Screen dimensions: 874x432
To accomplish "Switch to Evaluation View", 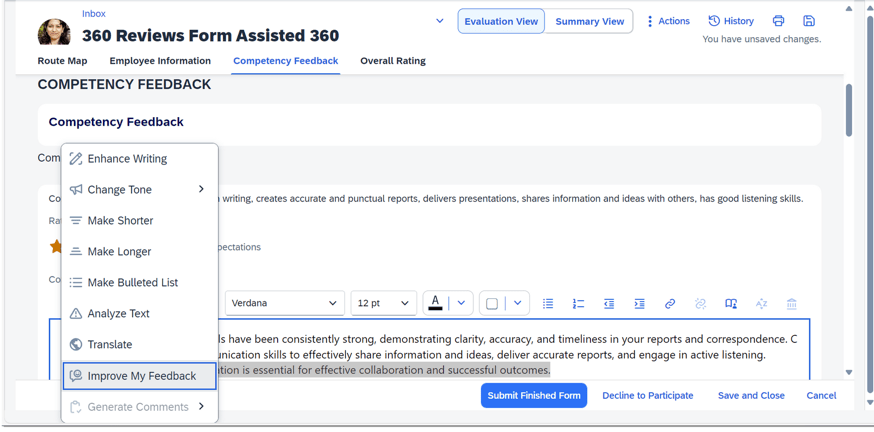I will [x=501, y=21].
